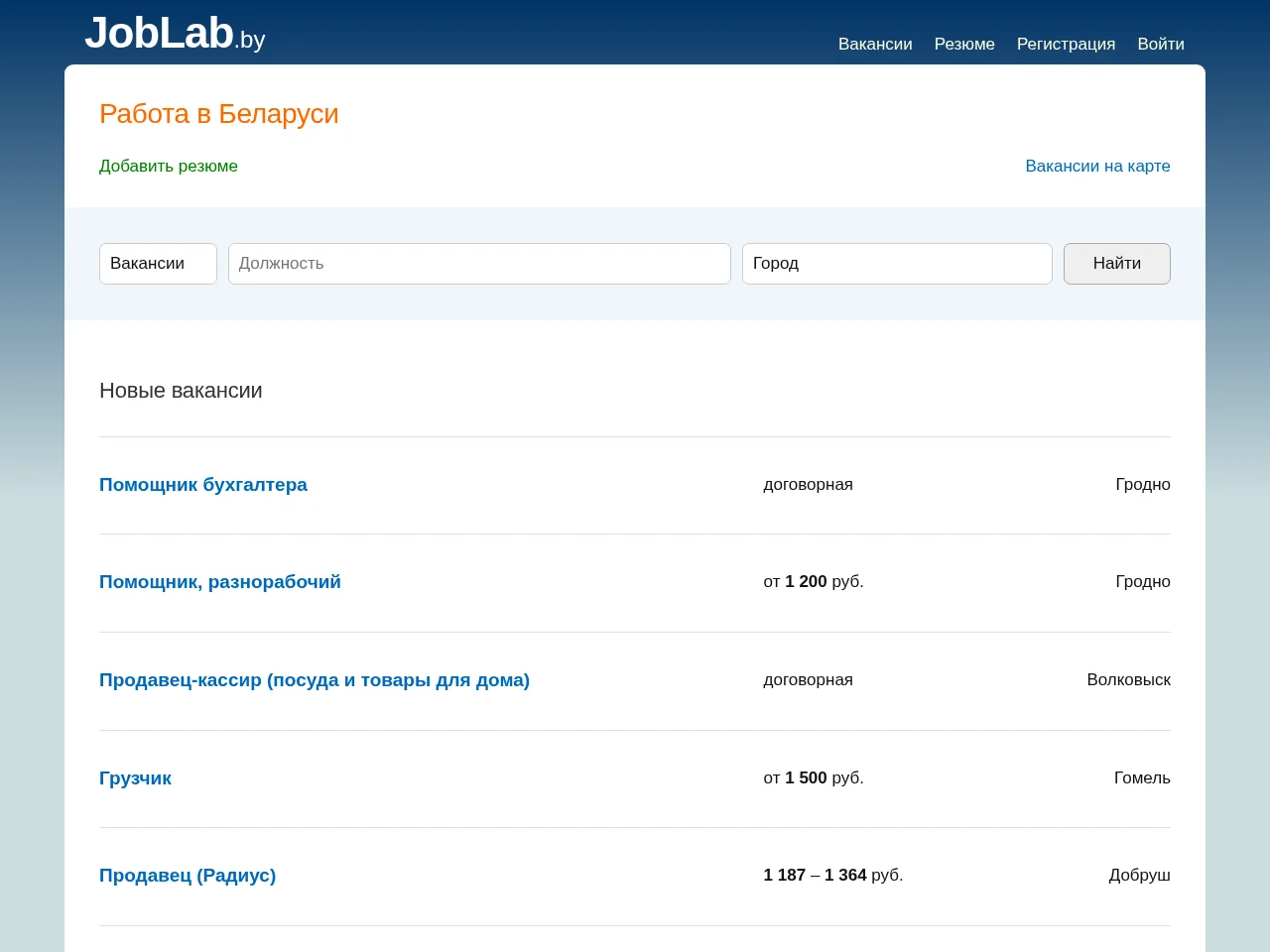Open Регистрация page
Viewport: 1270px width, 952px height.
tap(1066, 44)
